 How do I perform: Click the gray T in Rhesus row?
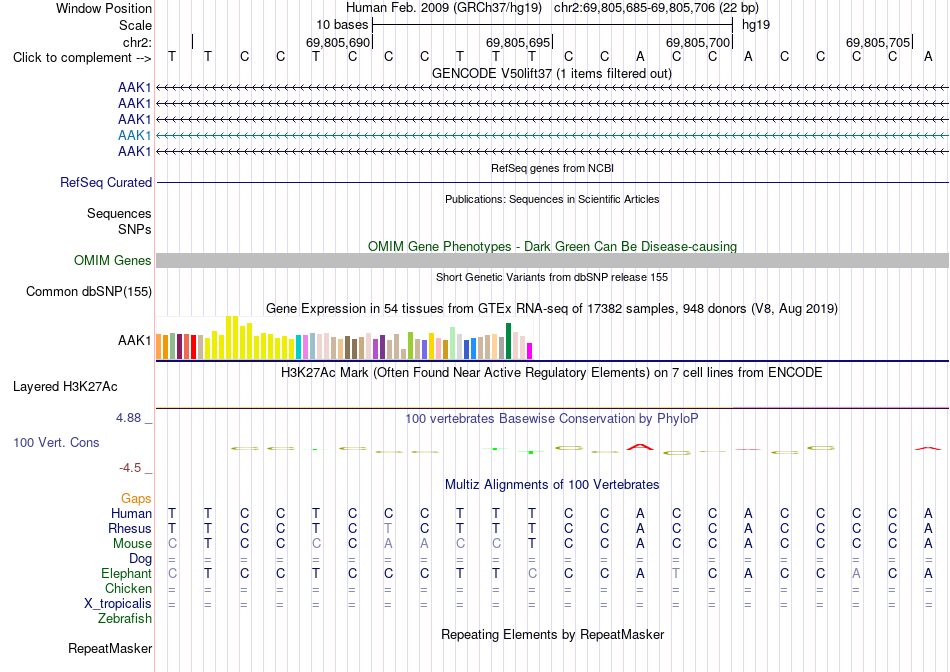pyautogui.click(x=388, y=528)
